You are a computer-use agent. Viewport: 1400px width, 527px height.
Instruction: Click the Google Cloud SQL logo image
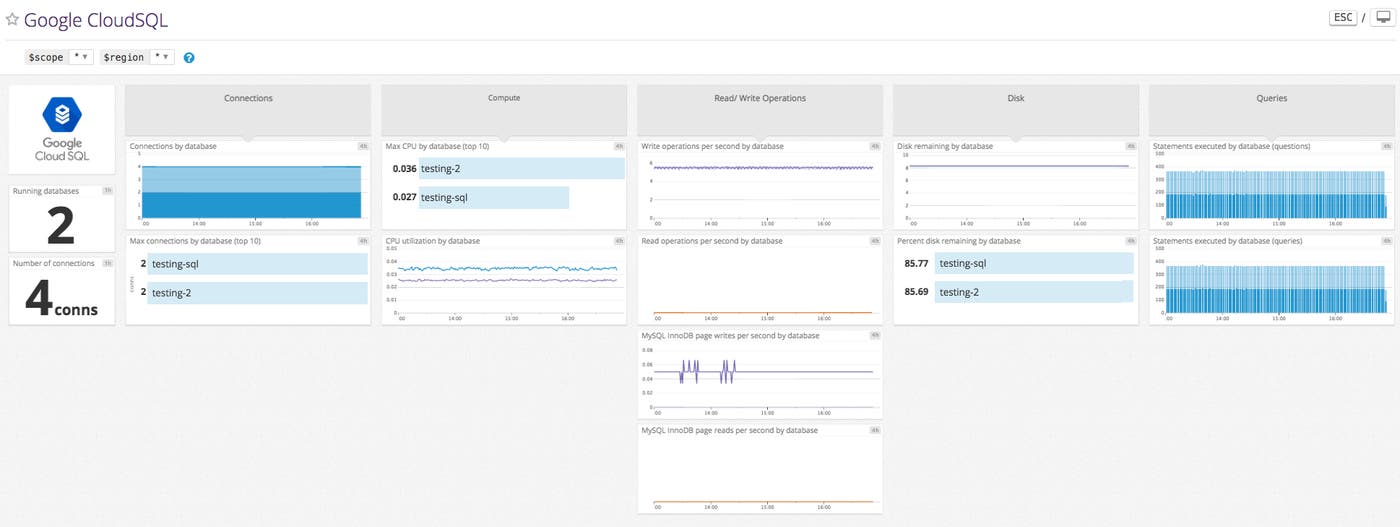coord(62,129)
